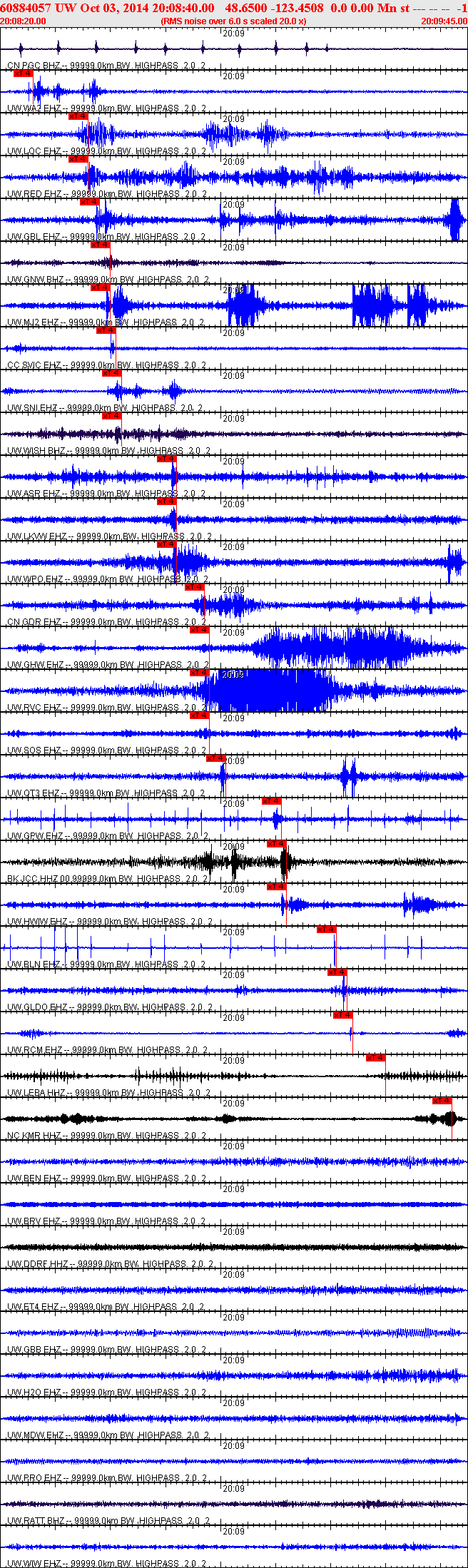The image size is (468, 1568).
Task: Select the "UW.SNI EHZ" station label
Action: coord(33,408)
